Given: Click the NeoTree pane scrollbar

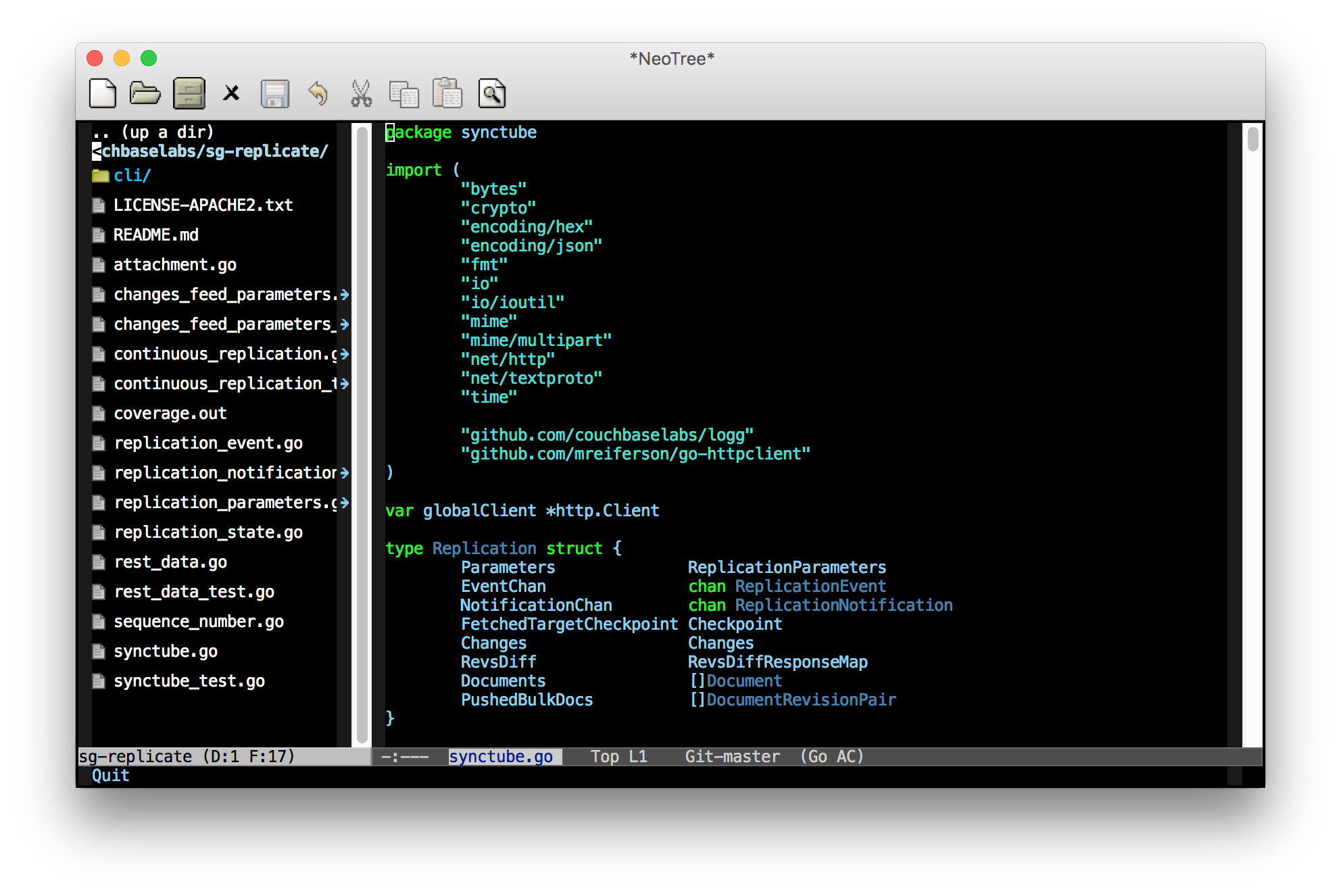Looking at the screenshot, I should (x=362, y=434).
